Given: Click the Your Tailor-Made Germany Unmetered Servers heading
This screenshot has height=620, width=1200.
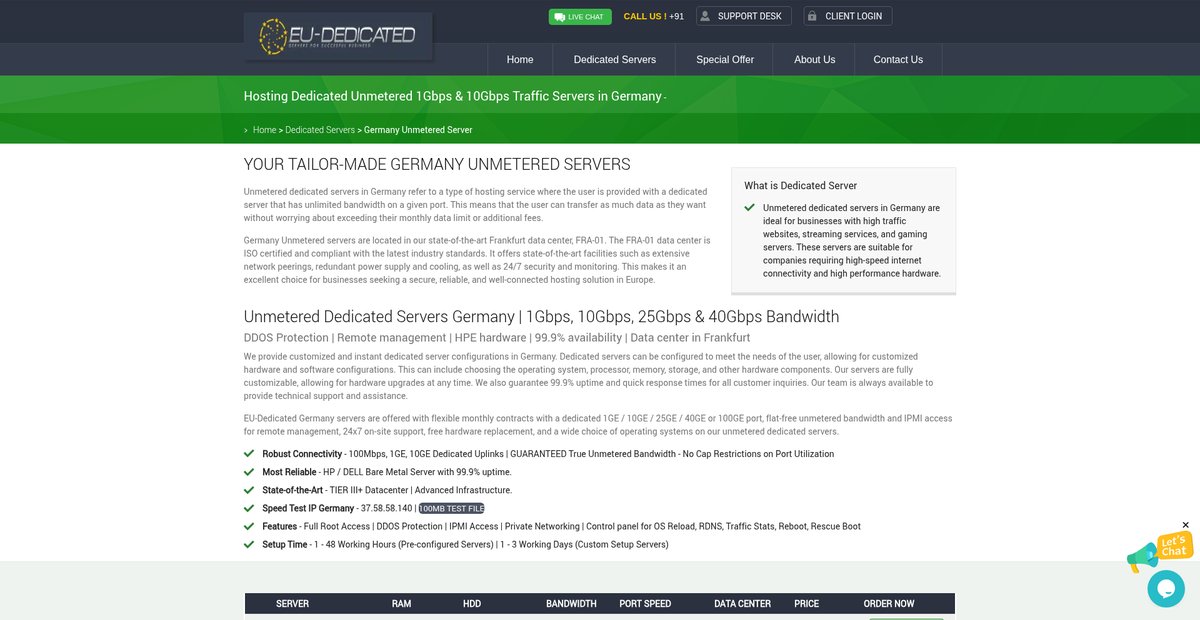Looking at the screenshot, I should 437,164.
